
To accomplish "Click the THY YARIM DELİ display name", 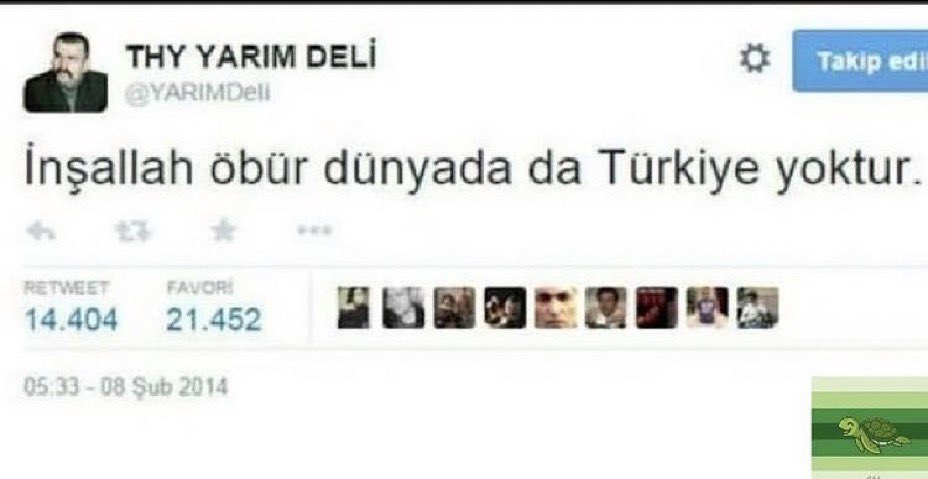I will click(250, 57).
